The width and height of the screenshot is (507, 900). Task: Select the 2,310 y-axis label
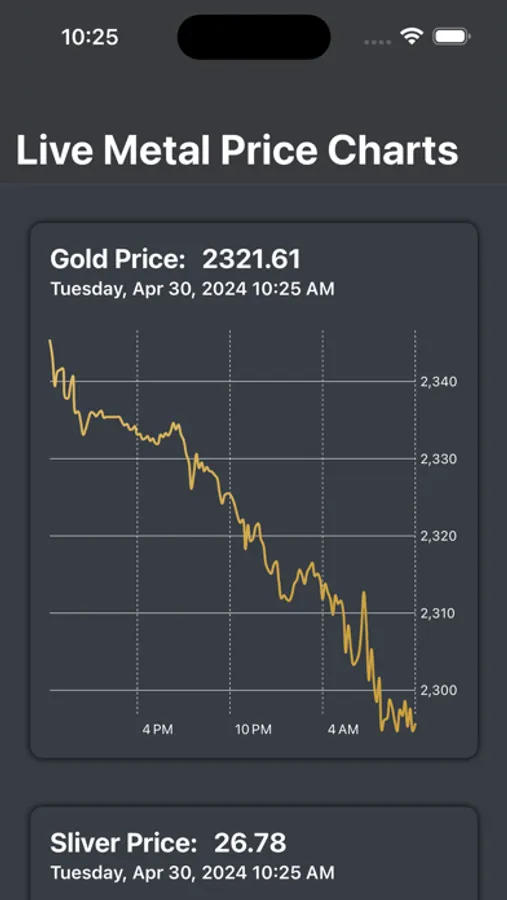[x=439, y=614]
